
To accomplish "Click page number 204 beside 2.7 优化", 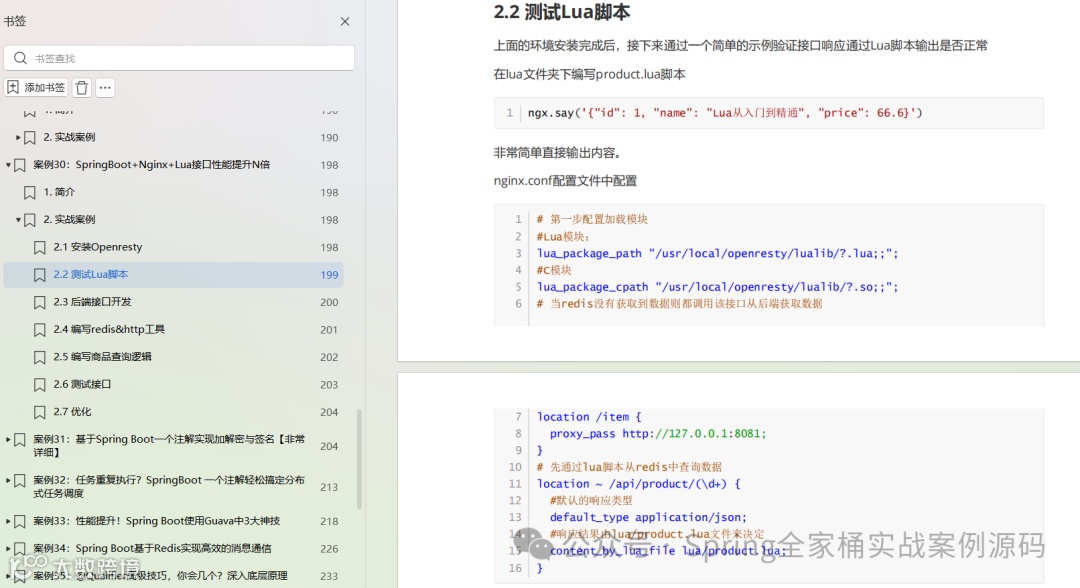I will pos(329,412).
